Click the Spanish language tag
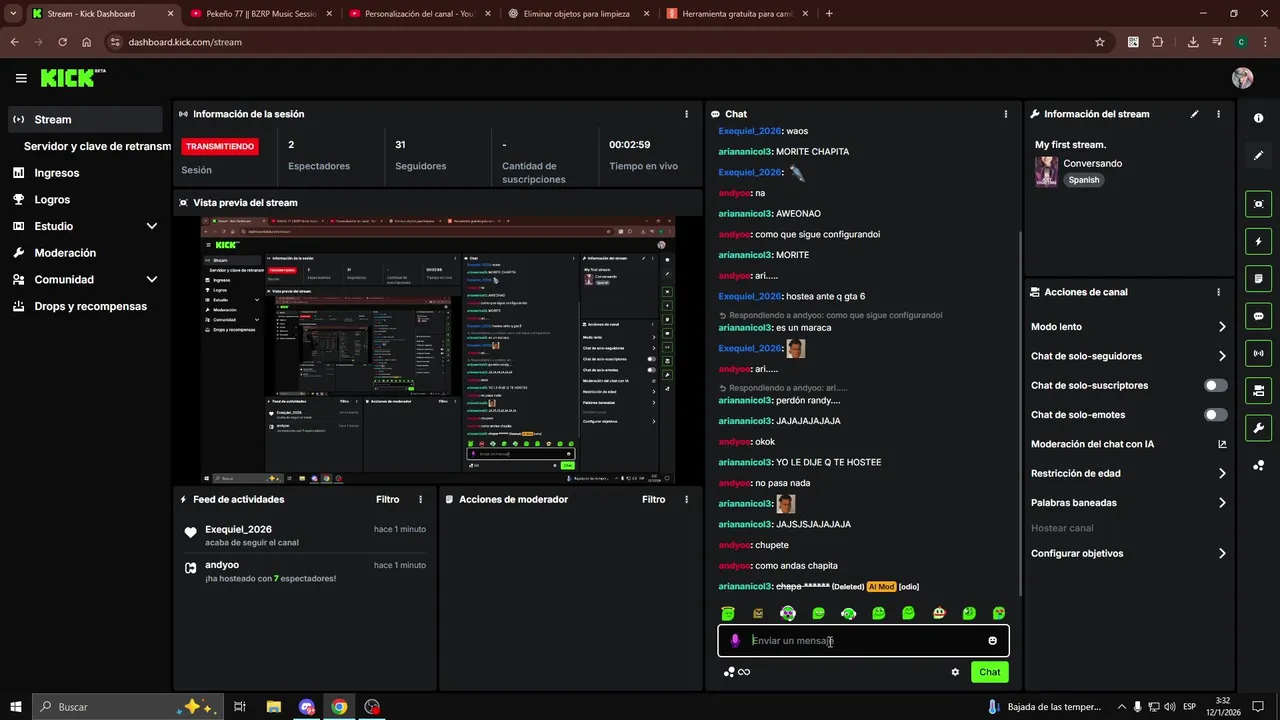 1083,180
